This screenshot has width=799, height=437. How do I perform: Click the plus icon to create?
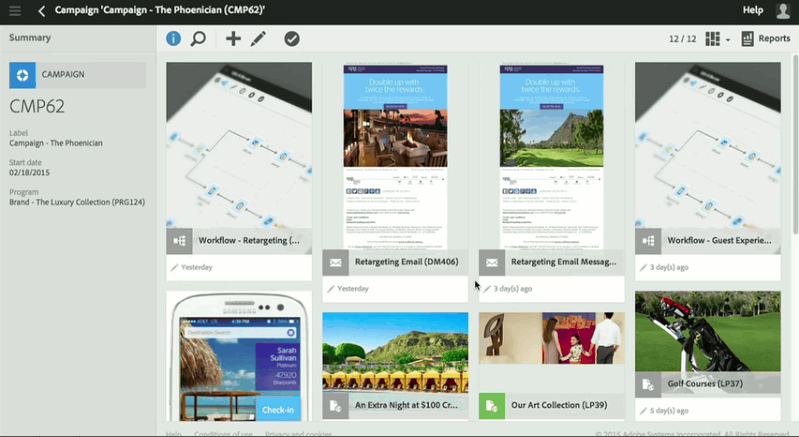coord(233,39)
